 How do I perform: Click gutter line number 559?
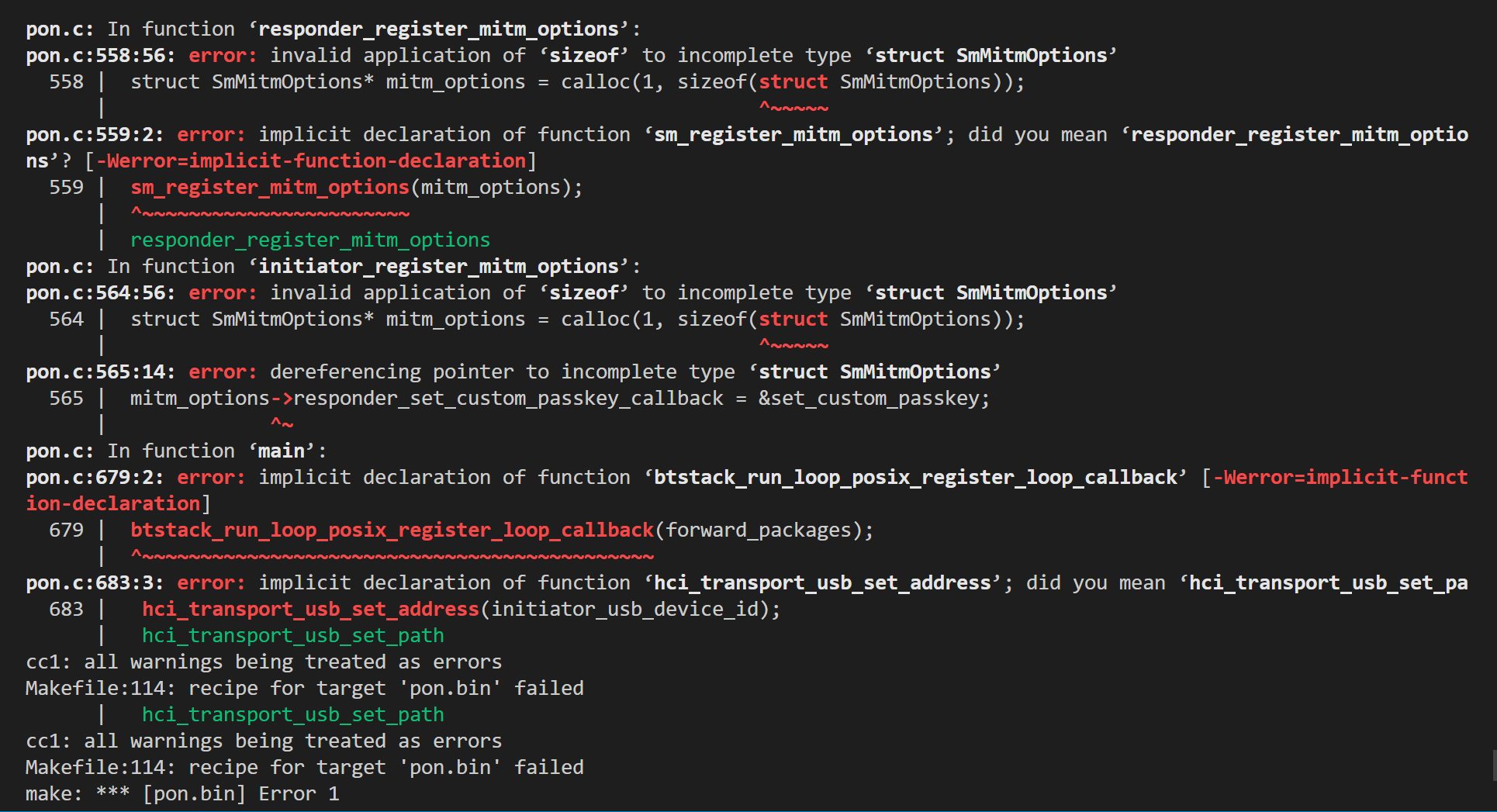66,188
